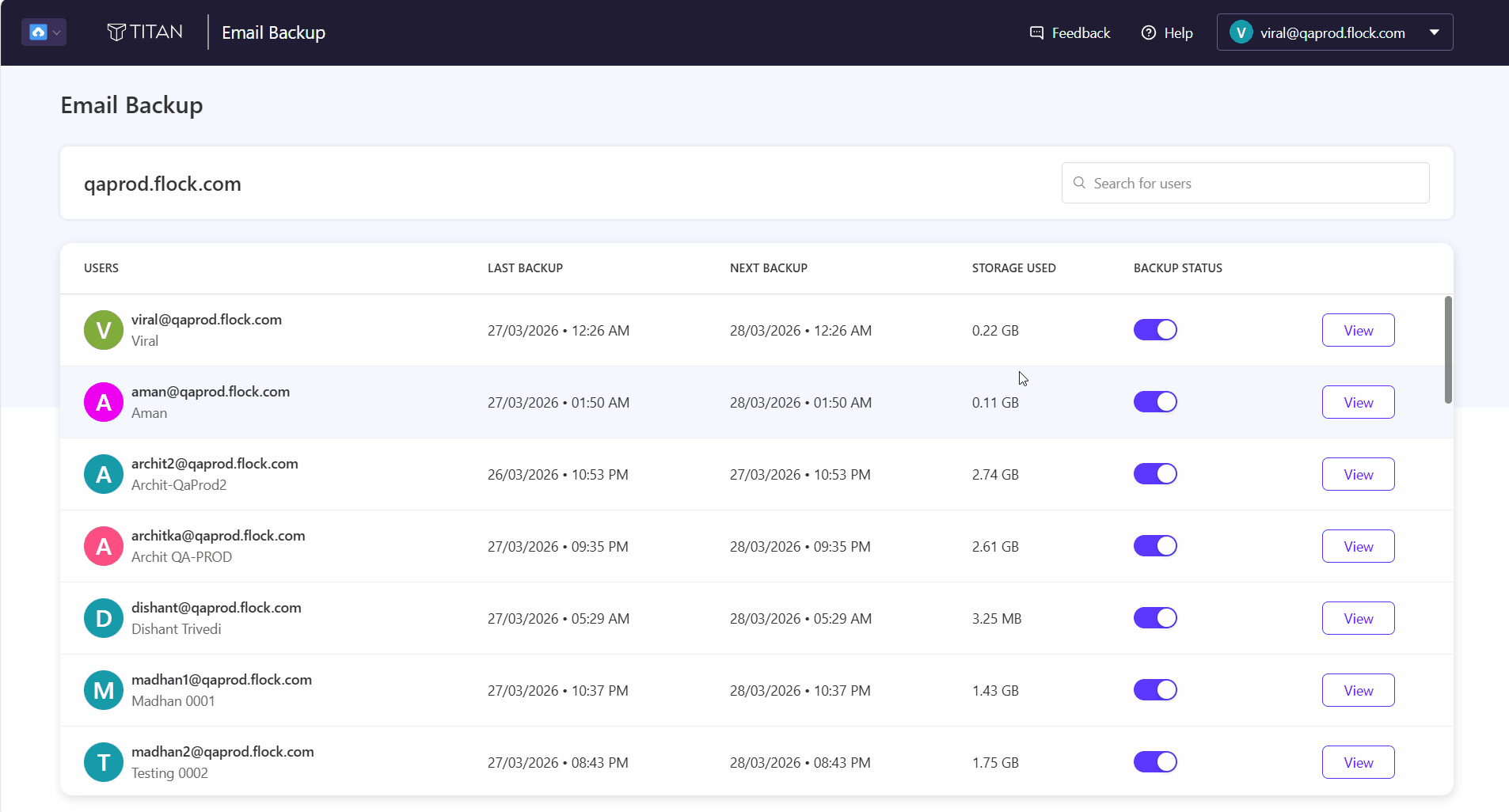
Task: Expand the chevron next to the cloud icon
Action: click(x=57, y=33)
